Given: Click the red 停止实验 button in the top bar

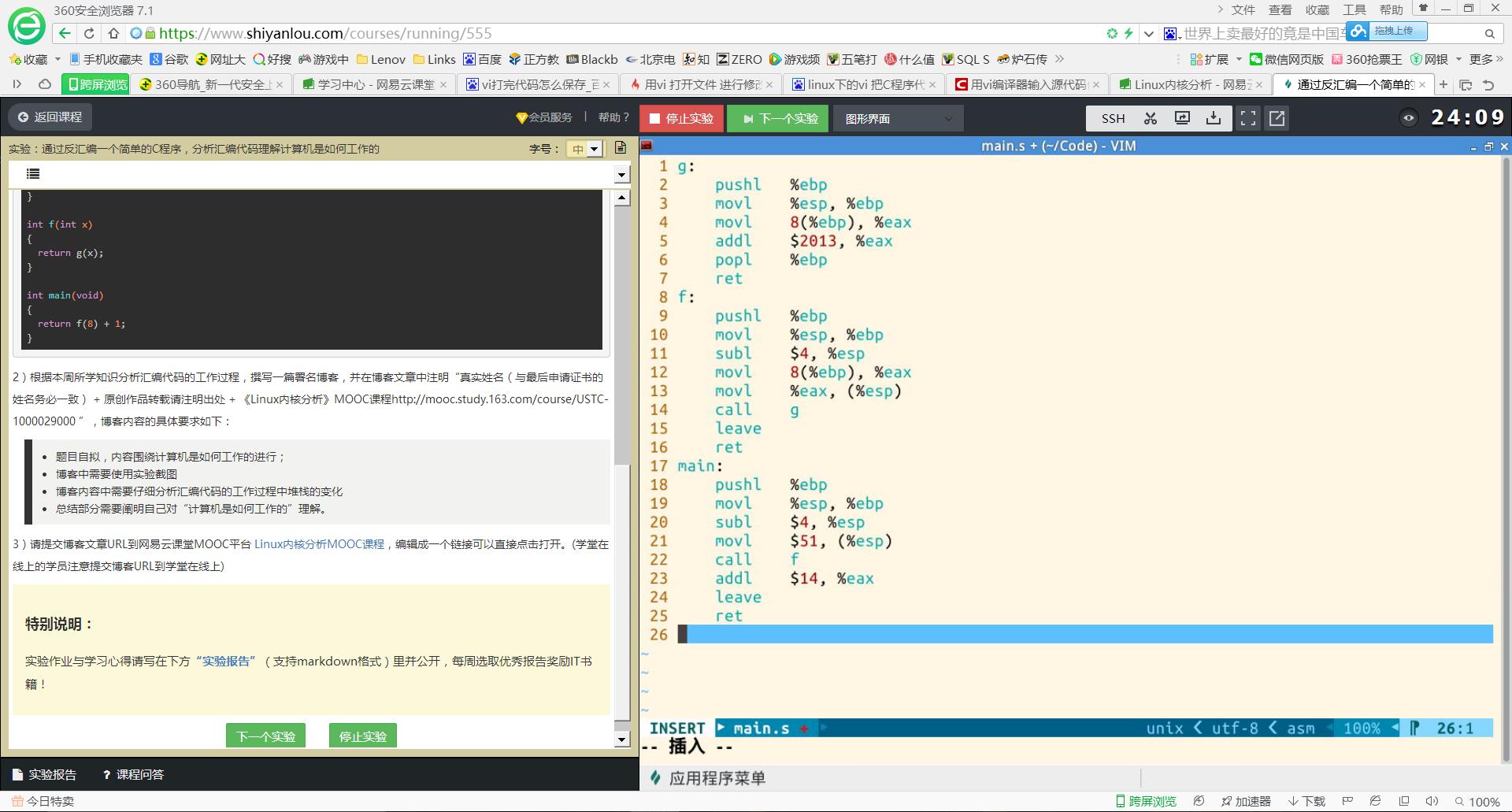Looking at the screenshot, I should 681,118.
